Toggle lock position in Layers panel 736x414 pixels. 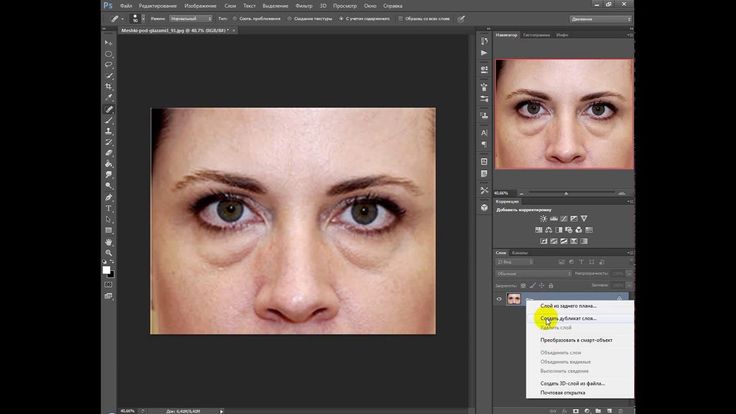[x=542, y=285]
